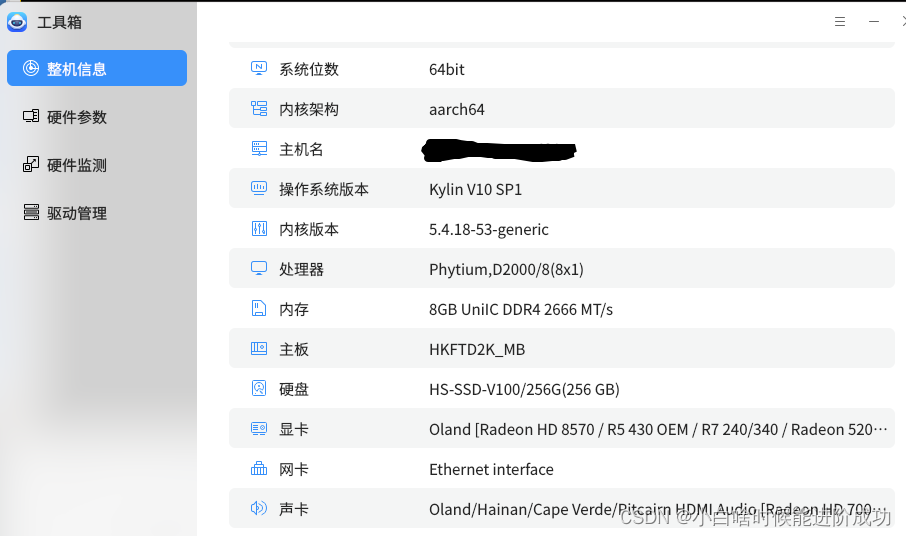Image resolution: width=906 pixels, height=536 pixels.
Task: Open the 硬件监测 sidebar tab
Action: [x=97, y=165]
